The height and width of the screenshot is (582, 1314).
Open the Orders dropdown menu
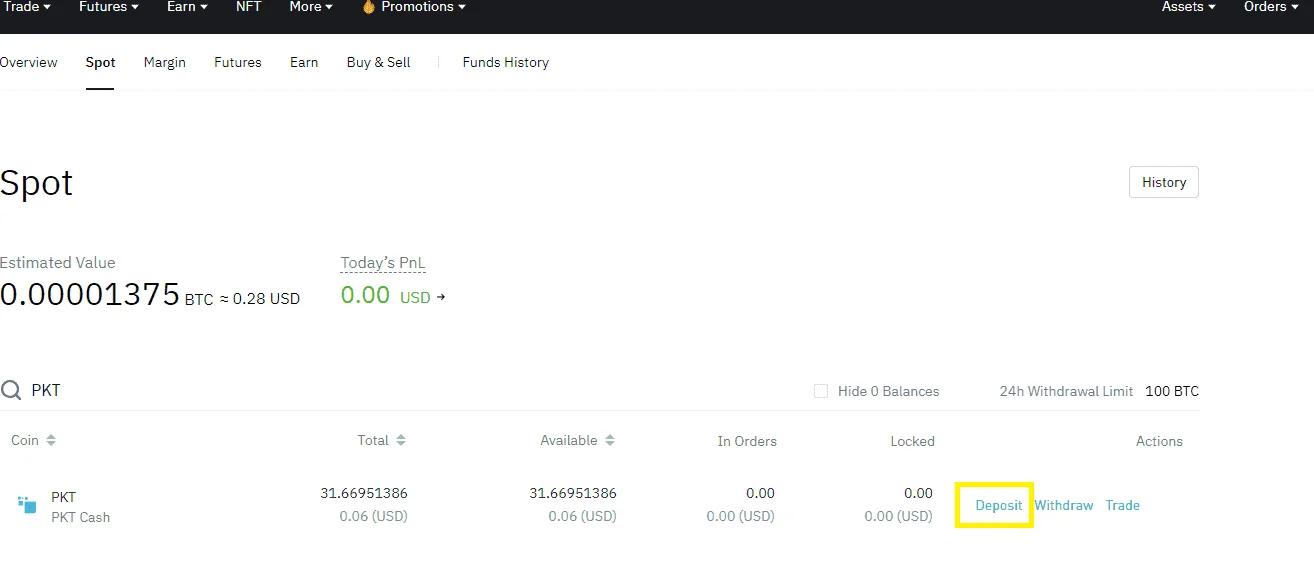pos(1271,7)
